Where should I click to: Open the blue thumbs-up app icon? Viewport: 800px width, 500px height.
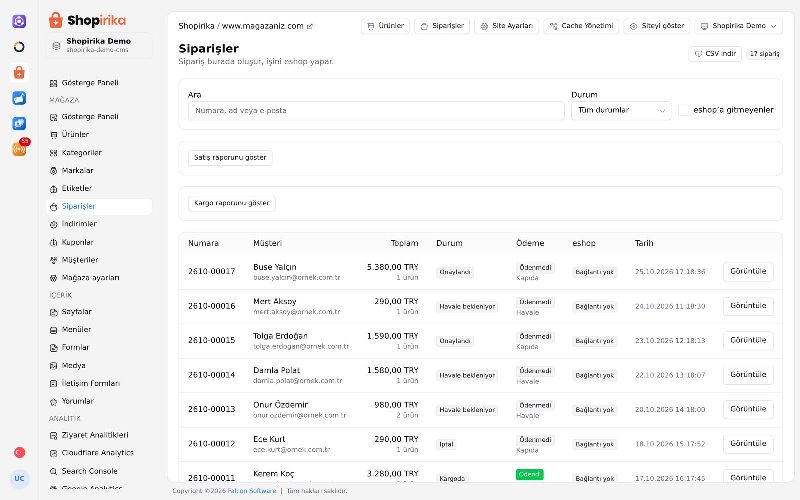point(19,98)
